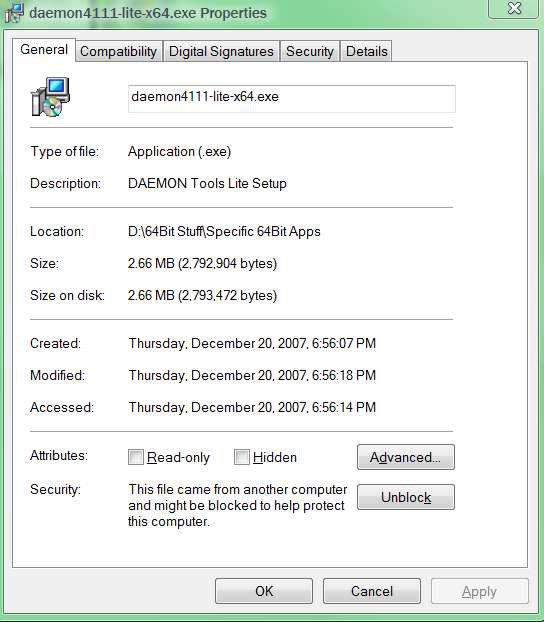Click the file name text field
Viewport: 544px width, 622px height.
tap(292, 98)
